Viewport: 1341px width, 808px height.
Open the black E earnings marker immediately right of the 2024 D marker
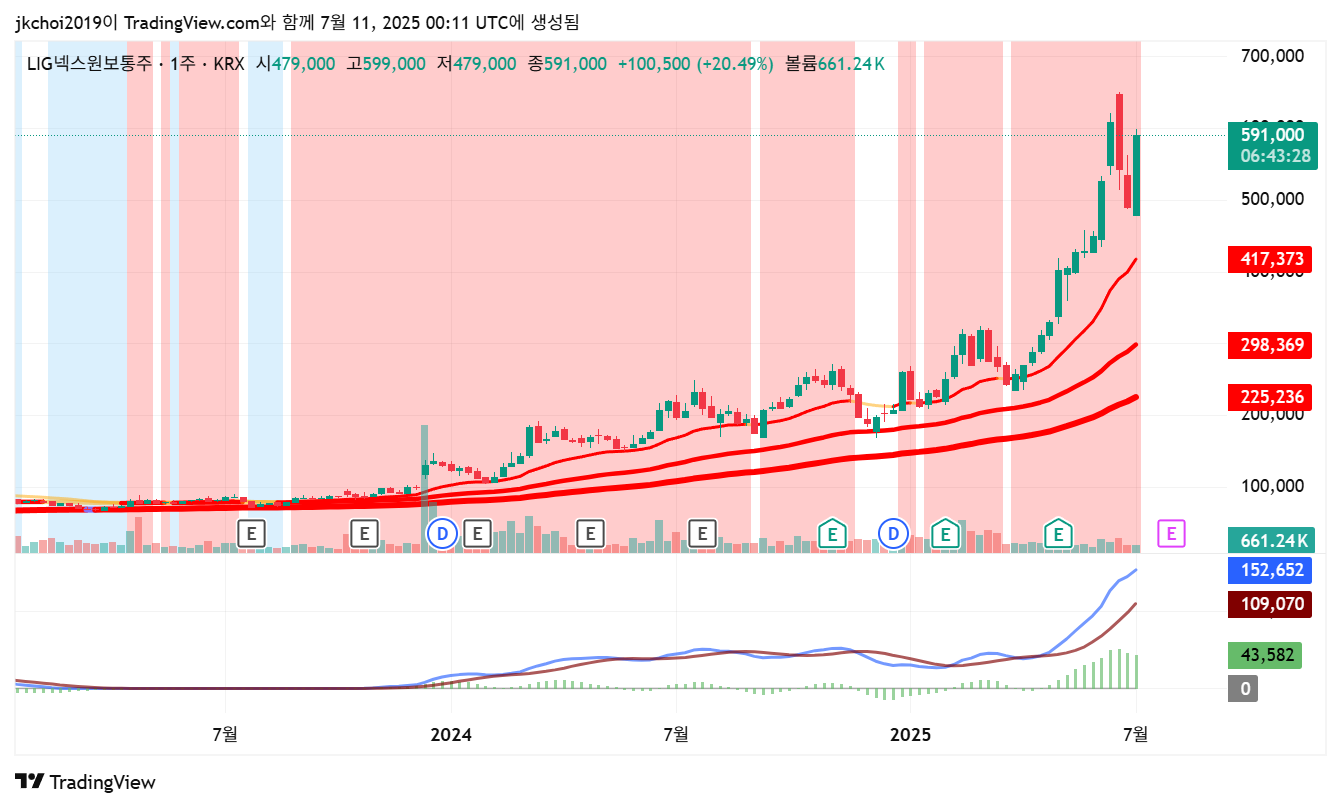[x=478, y=533]
